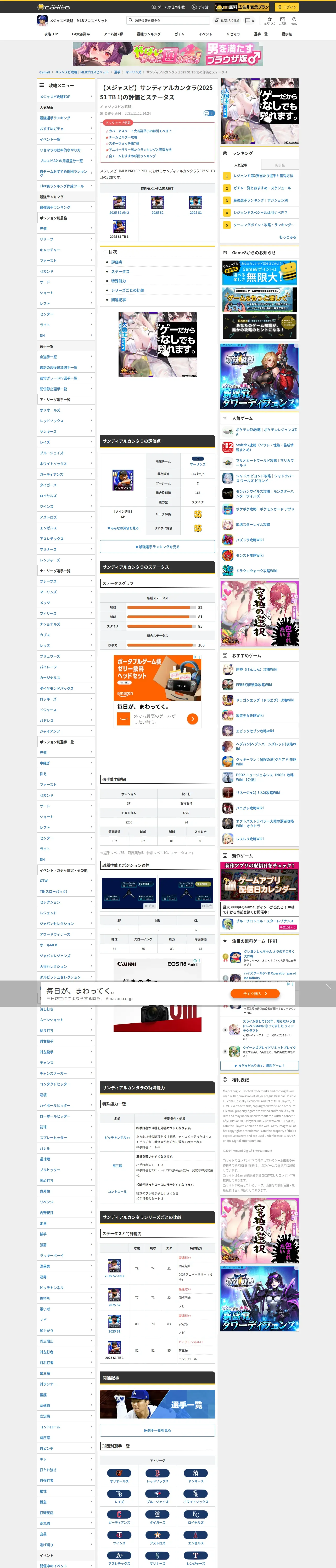
Task: Select the タイガース team logo
Action: coord(157,1514)
